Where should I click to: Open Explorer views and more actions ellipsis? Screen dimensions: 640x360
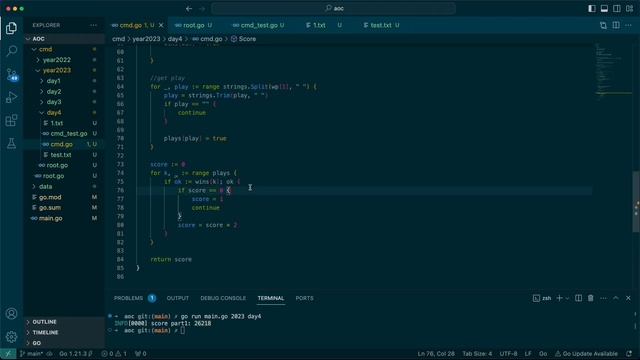tap(93, 25)
